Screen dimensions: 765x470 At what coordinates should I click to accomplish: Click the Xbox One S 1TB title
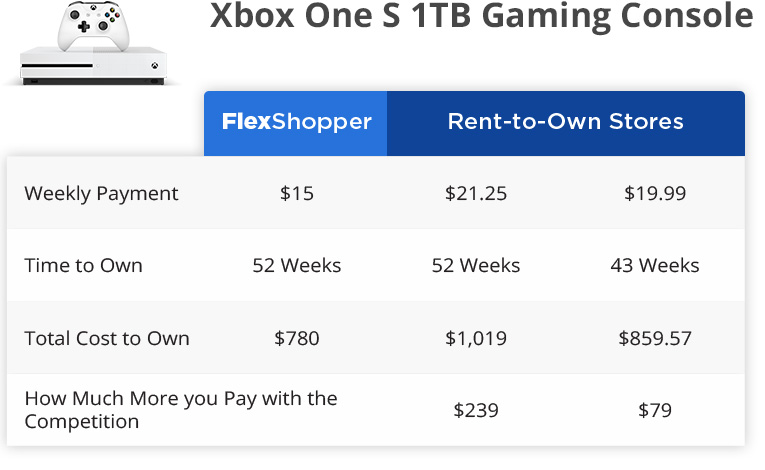tap(481, 17)
